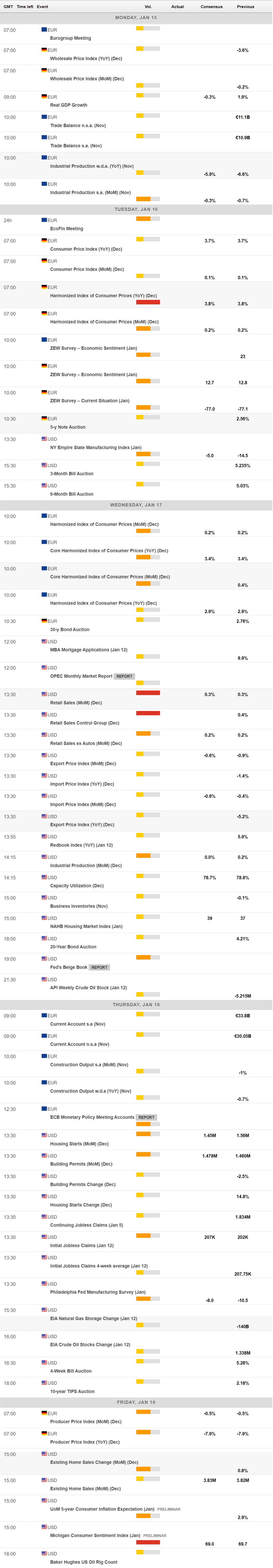
Task: Open the Retail Sales Control Group event
Action: point(85,723)
